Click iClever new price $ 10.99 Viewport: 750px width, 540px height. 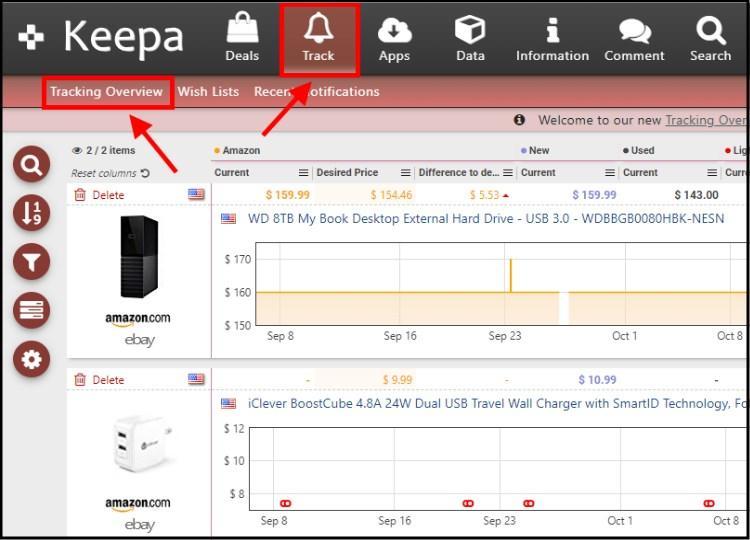(597, 380)
